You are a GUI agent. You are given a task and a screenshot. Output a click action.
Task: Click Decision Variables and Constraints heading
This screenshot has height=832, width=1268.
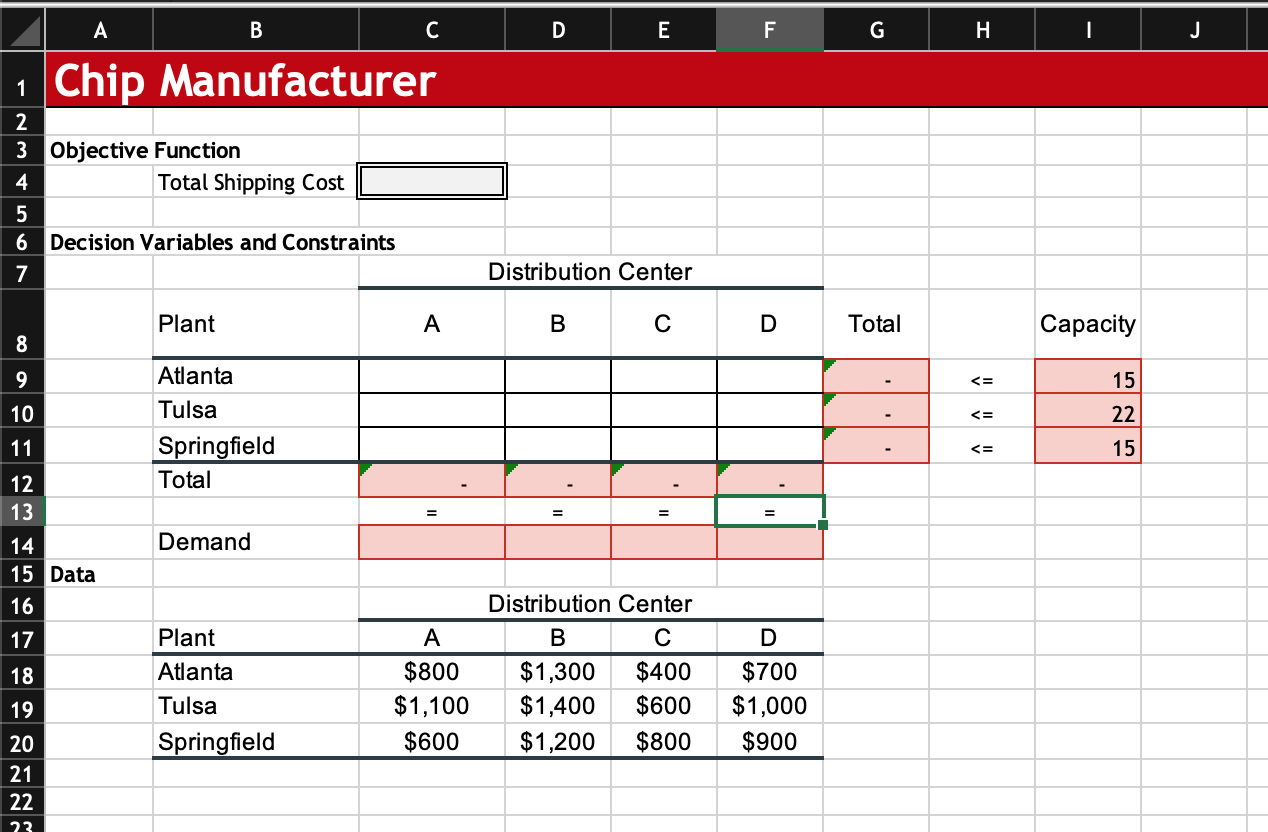tap(222, 243)
